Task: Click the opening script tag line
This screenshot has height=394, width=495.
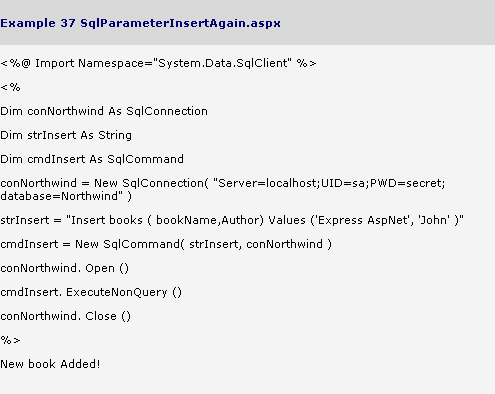Action: (x=10, y=87)
